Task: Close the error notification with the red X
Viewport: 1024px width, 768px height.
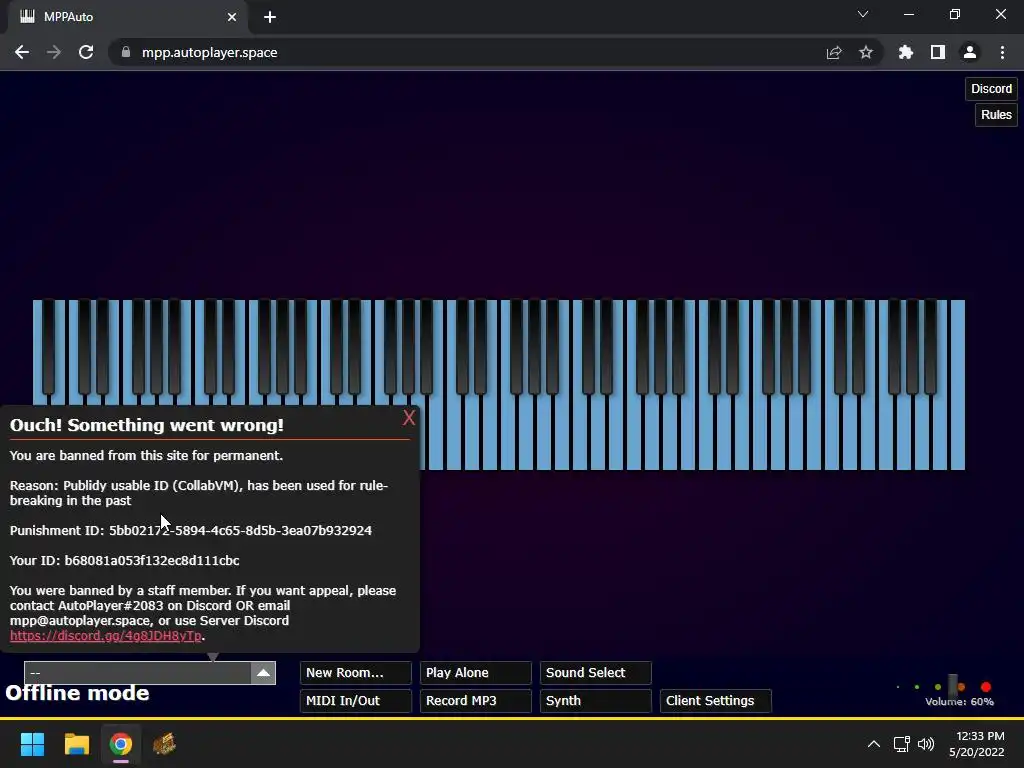Action: 409,418
